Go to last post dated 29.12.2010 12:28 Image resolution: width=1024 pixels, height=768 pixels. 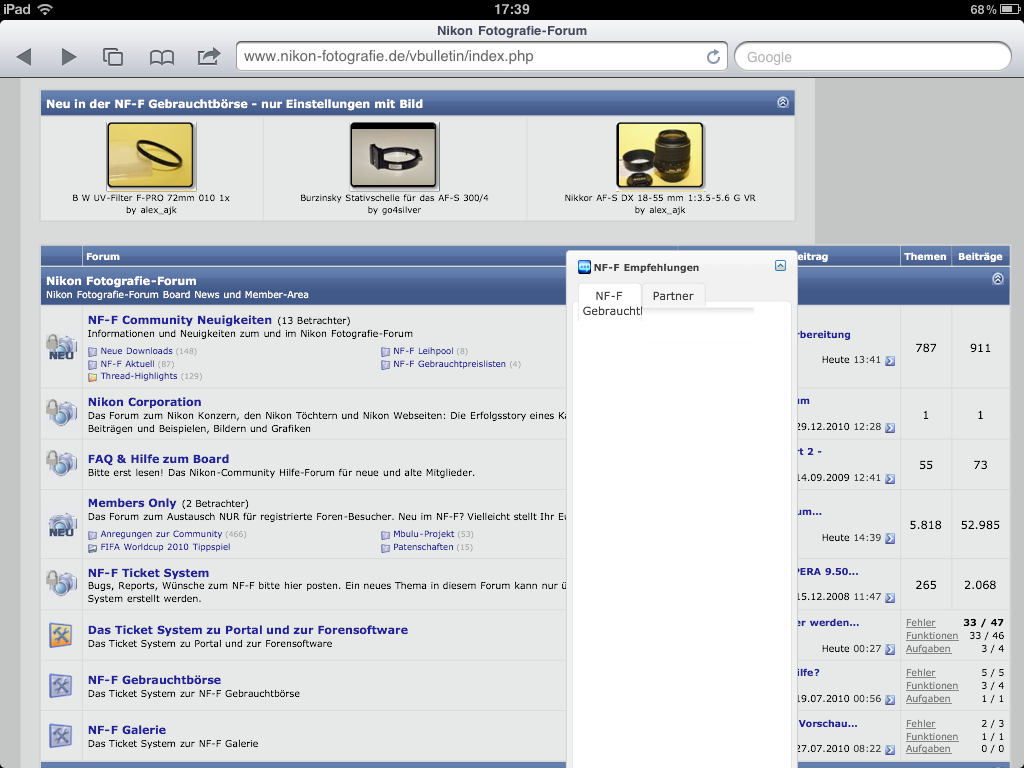[x=889, y=428]
